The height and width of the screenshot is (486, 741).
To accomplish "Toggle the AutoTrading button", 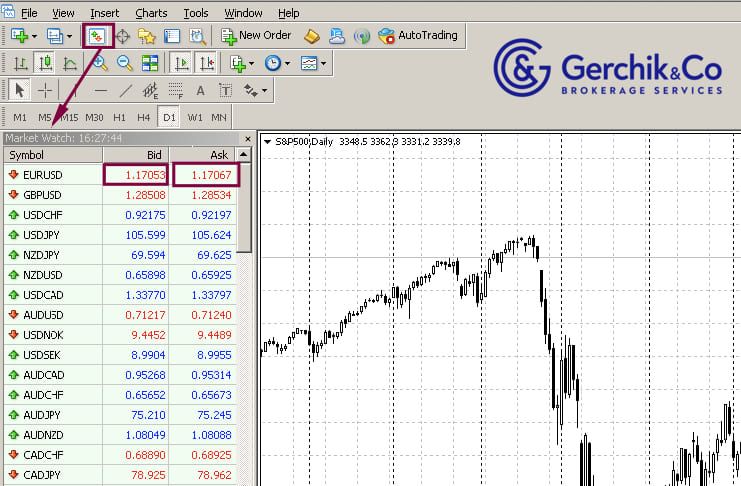I will (x=417, y=36).
